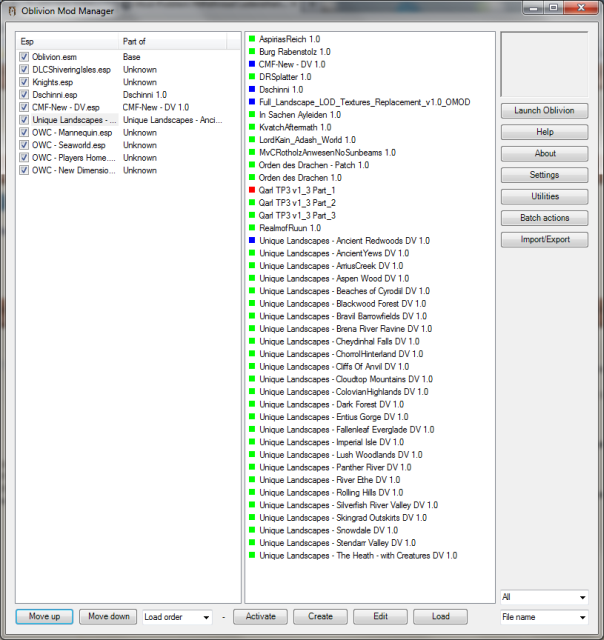Open the Load order sort dropdown
This screenshot has height=640, width=604.
click(x=177, y=617)
